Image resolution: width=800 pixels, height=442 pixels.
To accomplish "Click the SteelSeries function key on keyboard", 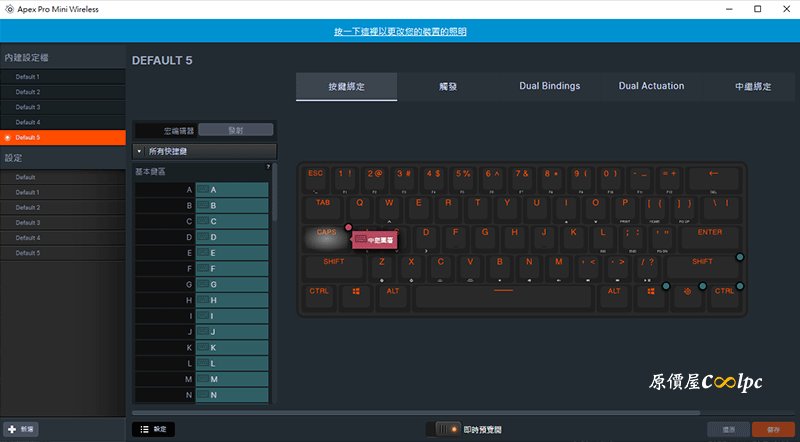I will [687, 291].
